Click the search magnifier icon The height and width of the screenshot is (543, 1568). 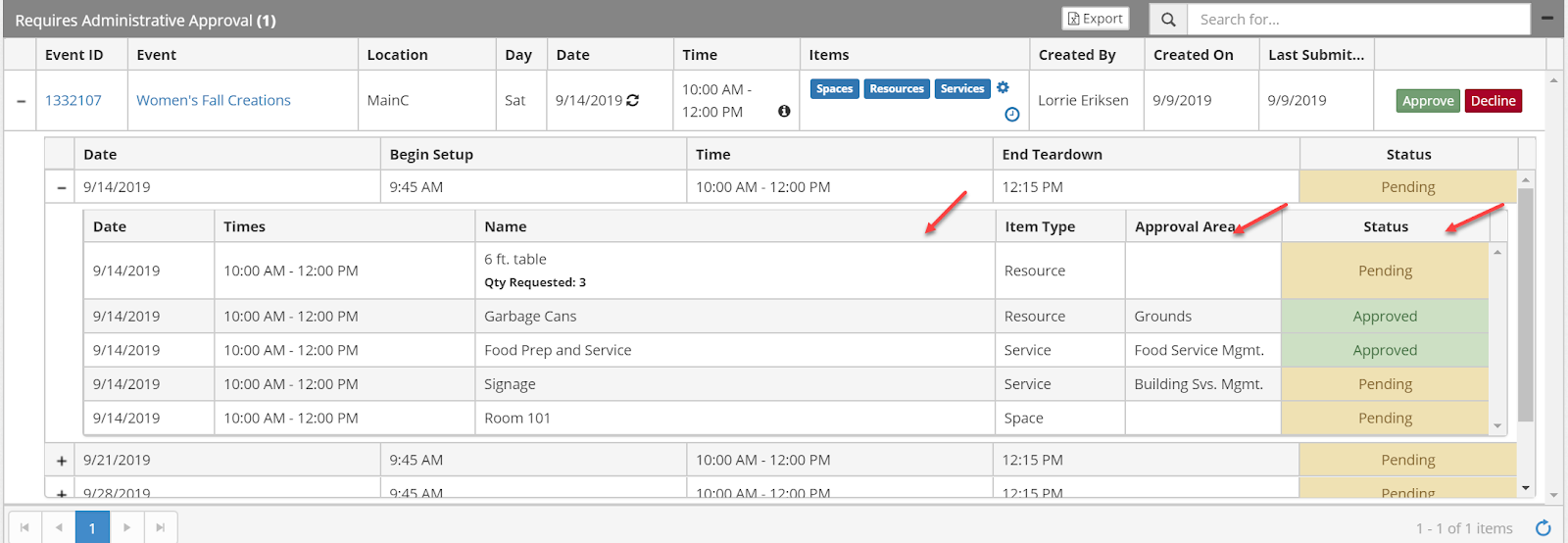[x=1168, y=20]
